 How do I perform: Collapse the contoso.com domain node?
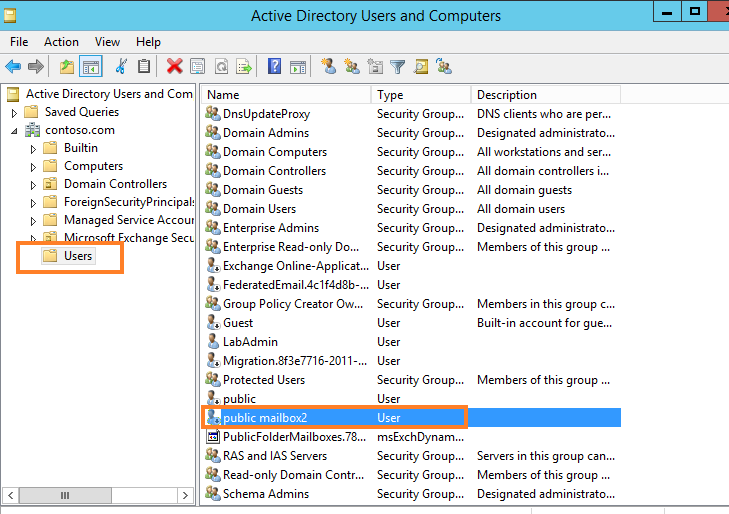click(14, 131)
